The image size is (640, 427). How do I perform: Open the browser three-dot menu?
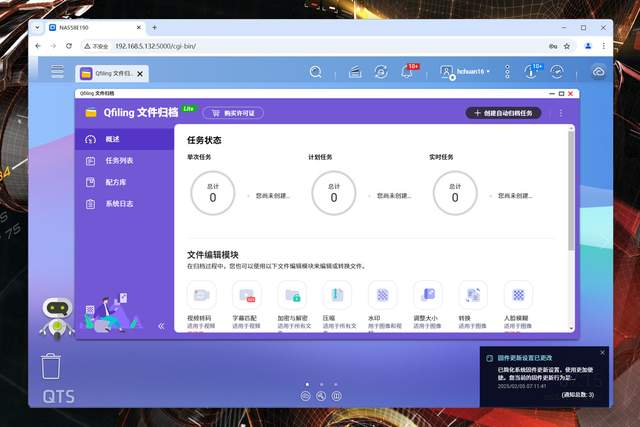[604, 46]
